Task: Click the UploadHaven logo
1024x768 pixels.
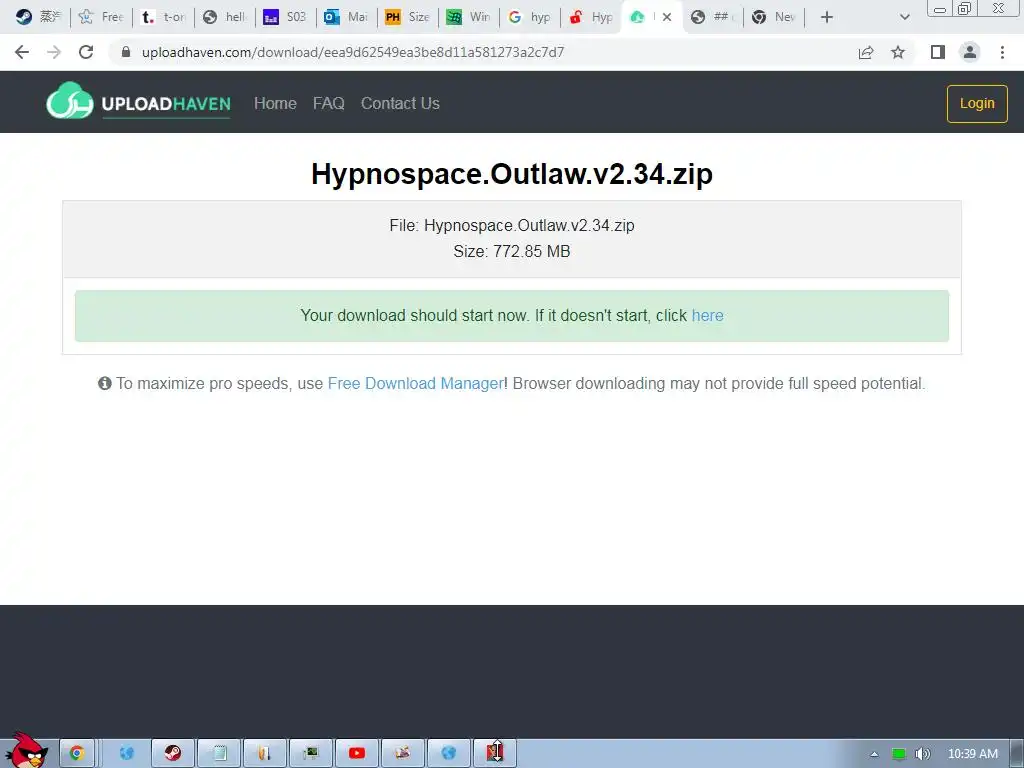Action: [x=138, y=102]
